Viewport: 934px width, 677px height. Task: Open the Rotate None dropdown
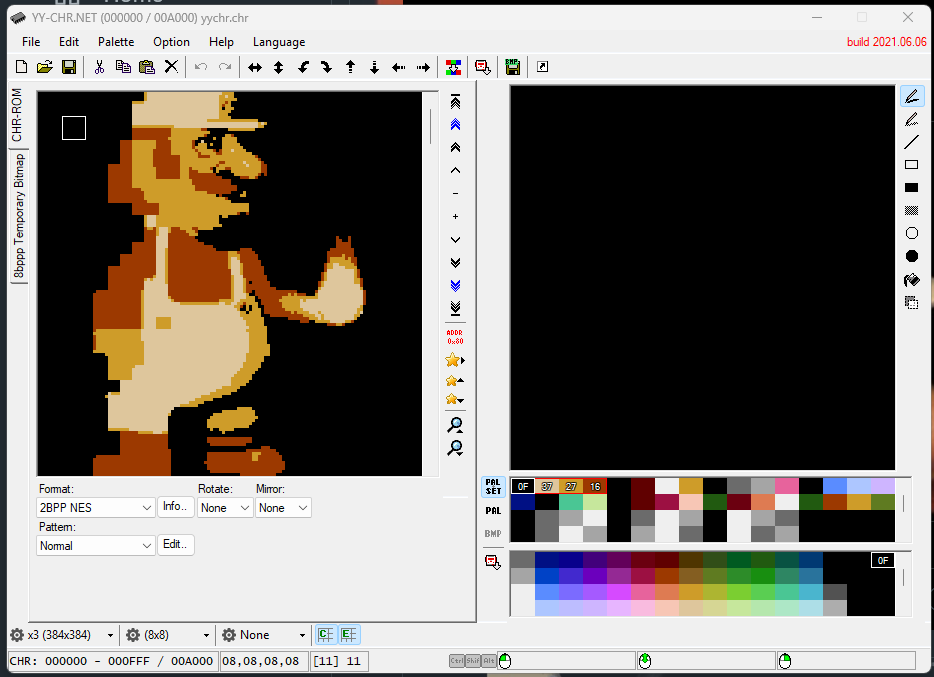pos(225,508)
